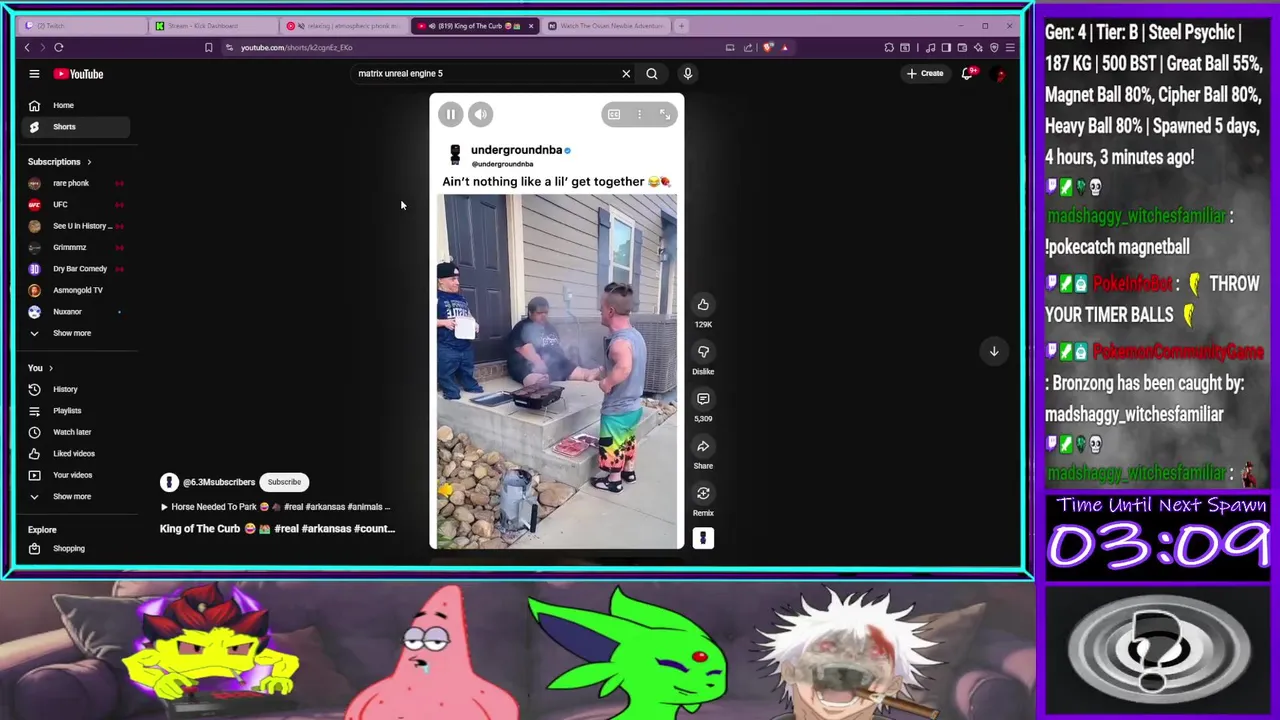Click the search magnifier button
The image size is (1280, 720).
652,73
